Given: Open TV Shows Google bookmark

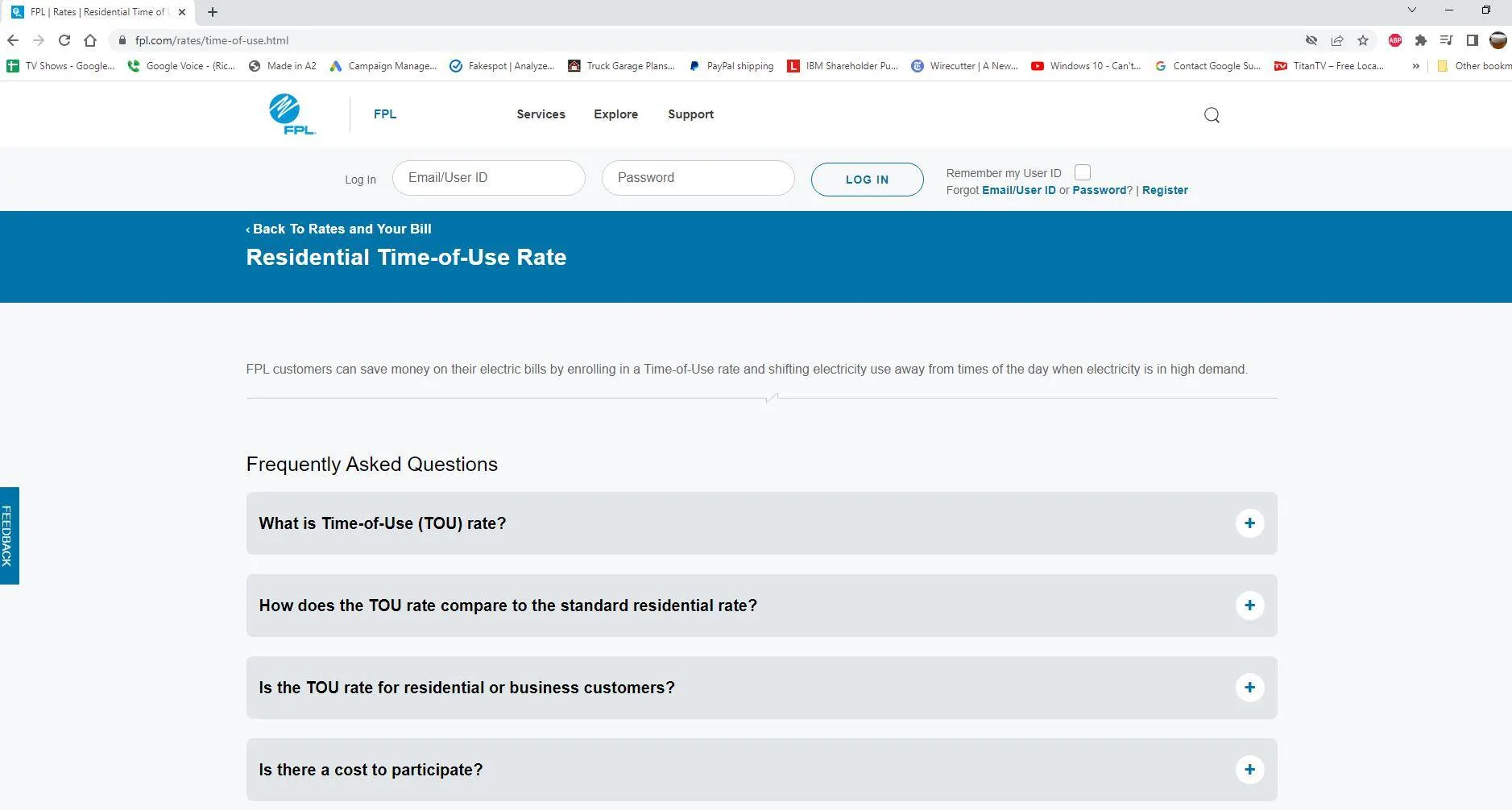Looking at the screenshot, I should click(61, 66).
